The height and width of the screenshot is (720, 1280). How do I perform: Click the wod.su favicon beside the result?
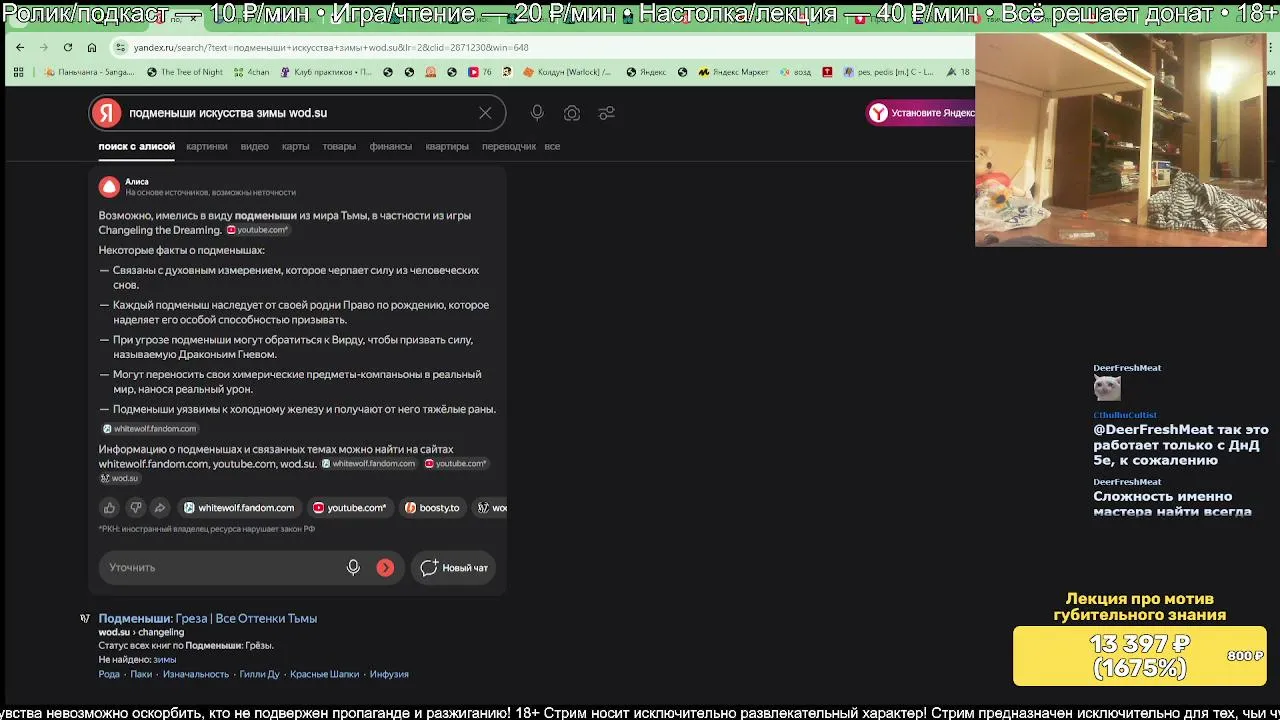pyautogui.click(x=85, y=619)
